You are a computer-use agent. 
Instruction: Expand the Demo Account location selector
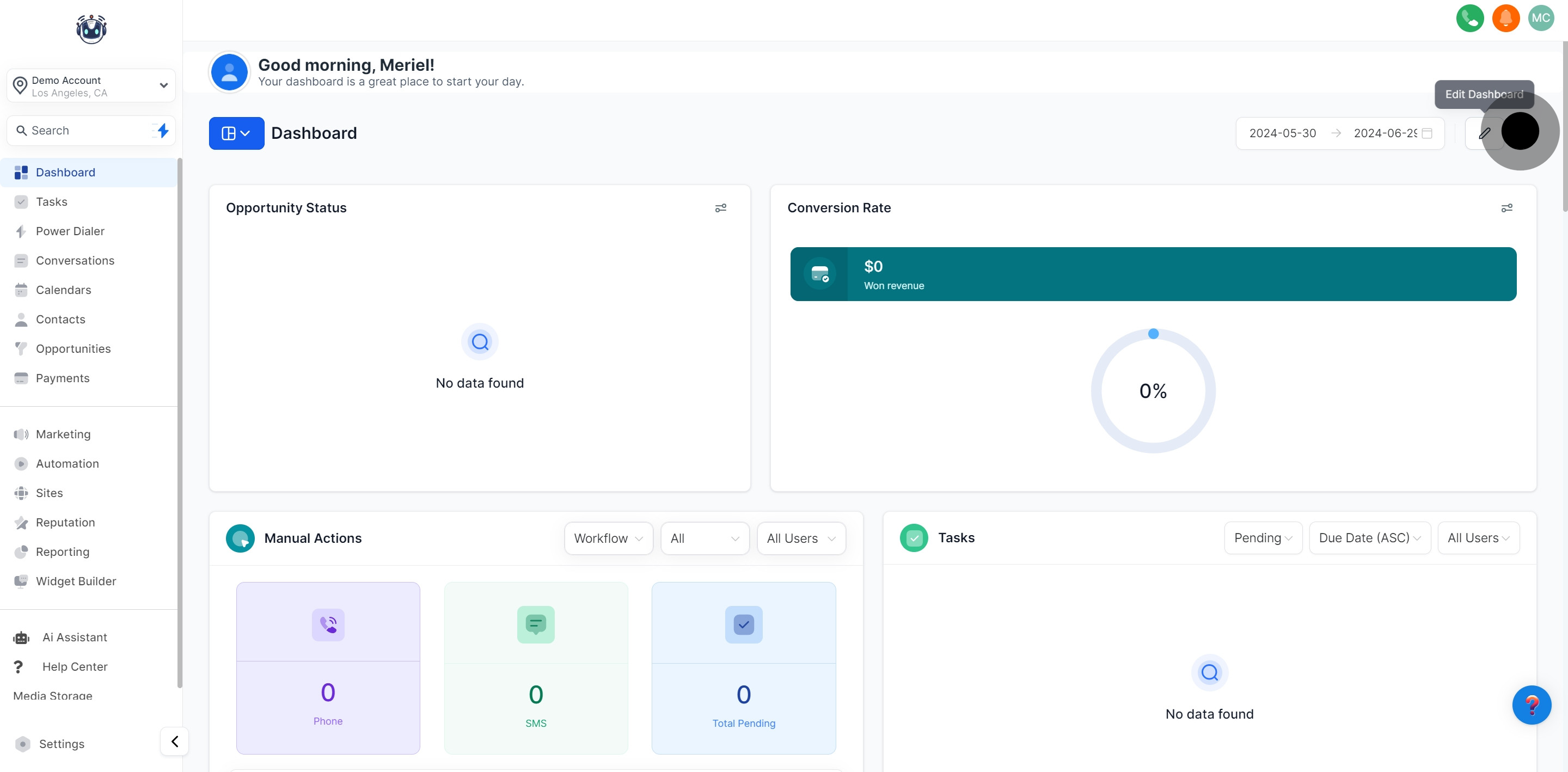coord(91,86)
